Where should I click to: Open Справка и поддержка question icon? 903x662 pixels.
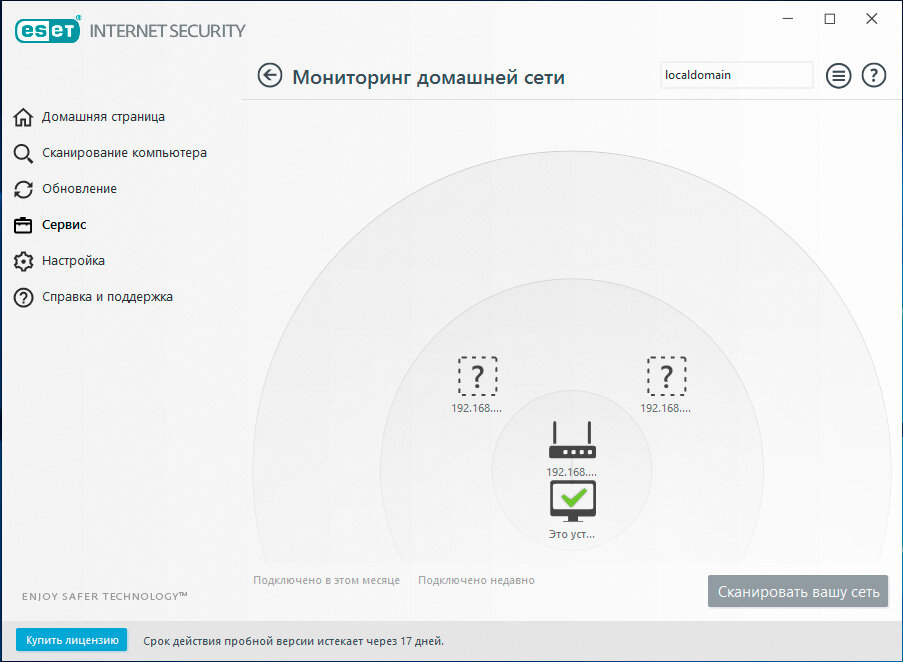[x=22, y=297]
